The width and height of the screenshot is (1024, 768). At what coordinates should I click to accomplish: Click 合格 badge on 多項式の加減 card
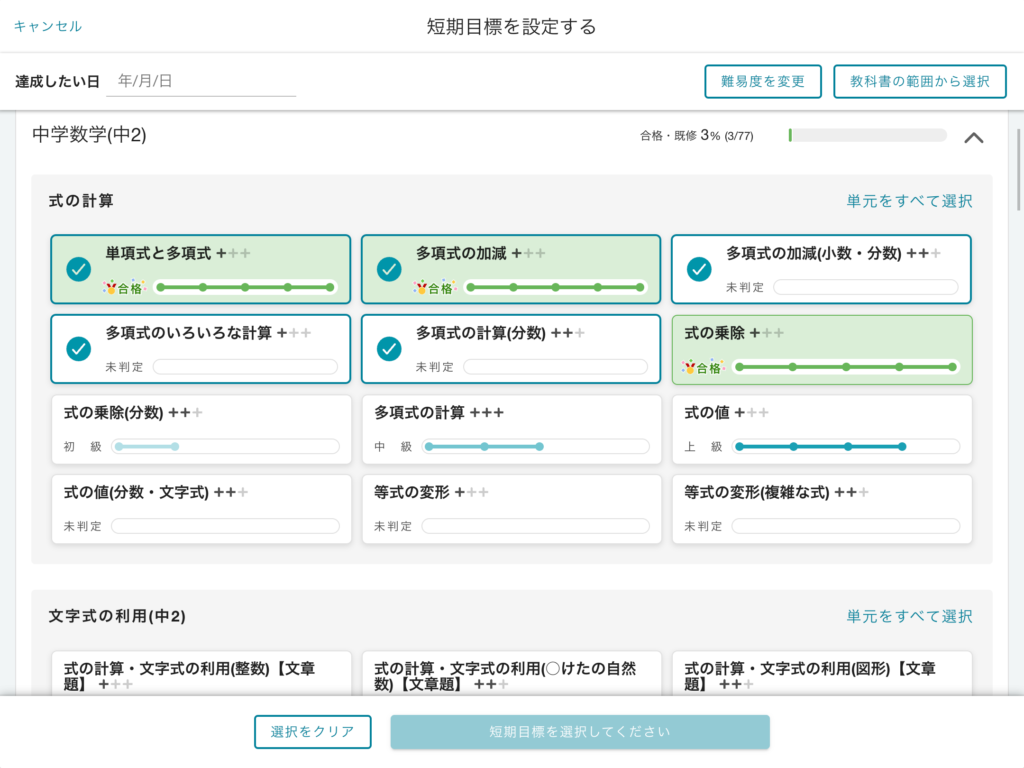click(x=434, y=288)
